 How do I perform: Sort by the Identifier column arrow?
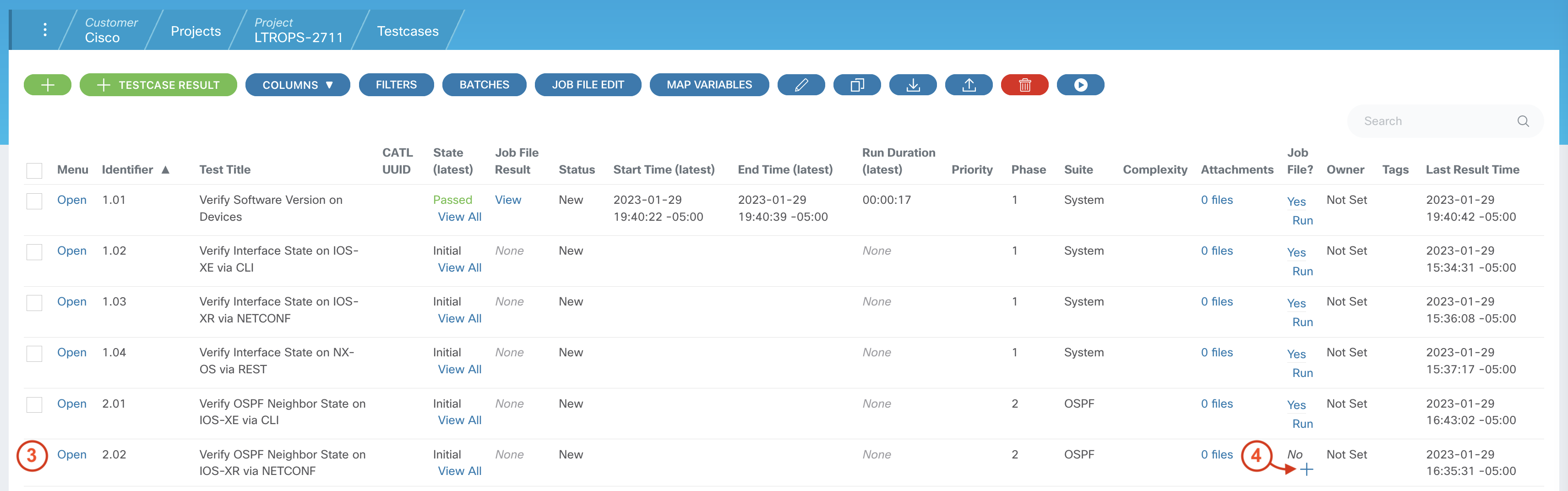click(x=166, y=170)
